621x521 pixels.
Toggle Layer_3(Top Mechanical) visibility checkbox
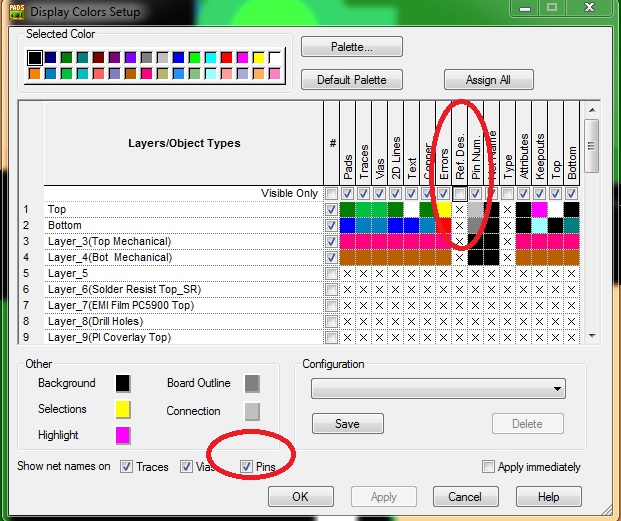point(331,241)
